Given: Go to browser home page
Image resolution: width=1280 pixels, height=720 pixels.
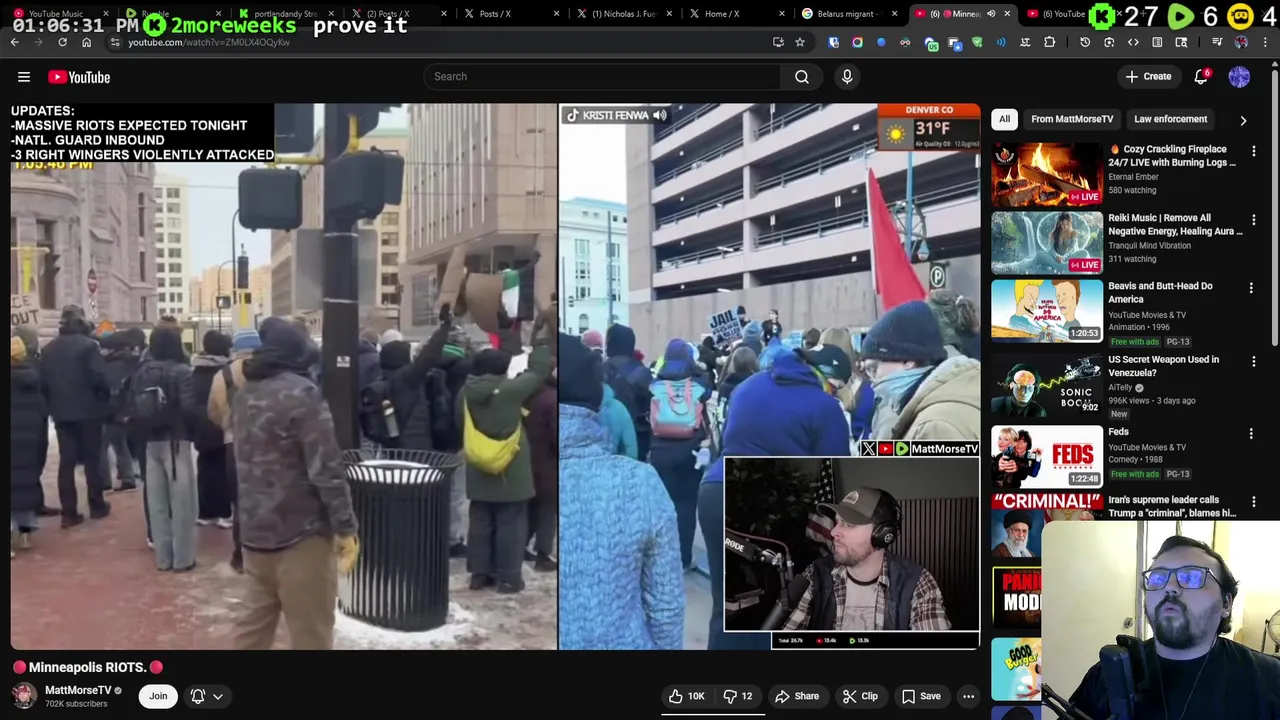Looking at the screenshot, I should pos(86,42).
